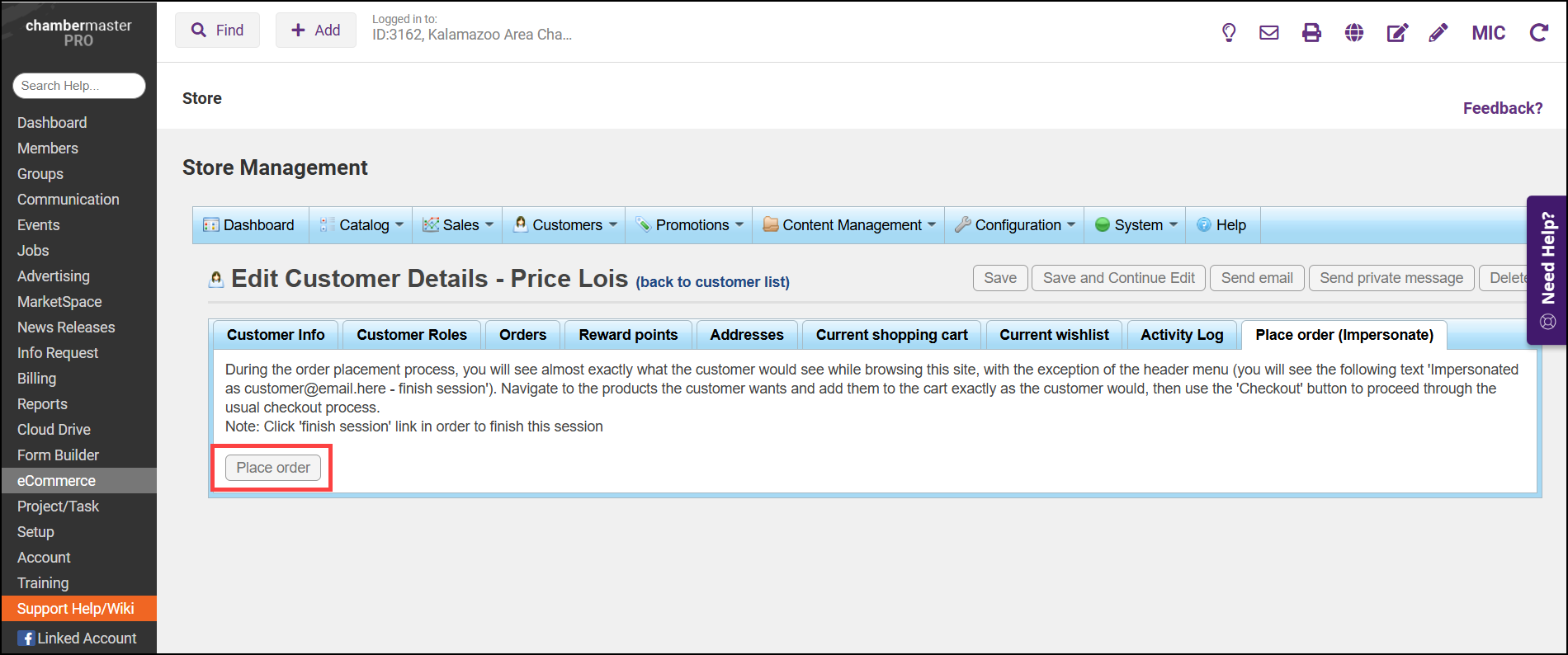Image resolution: width=1568 pixels, height=655 pixels.
Task: Click the pencil icon in header
Action: click(1438, 33)
